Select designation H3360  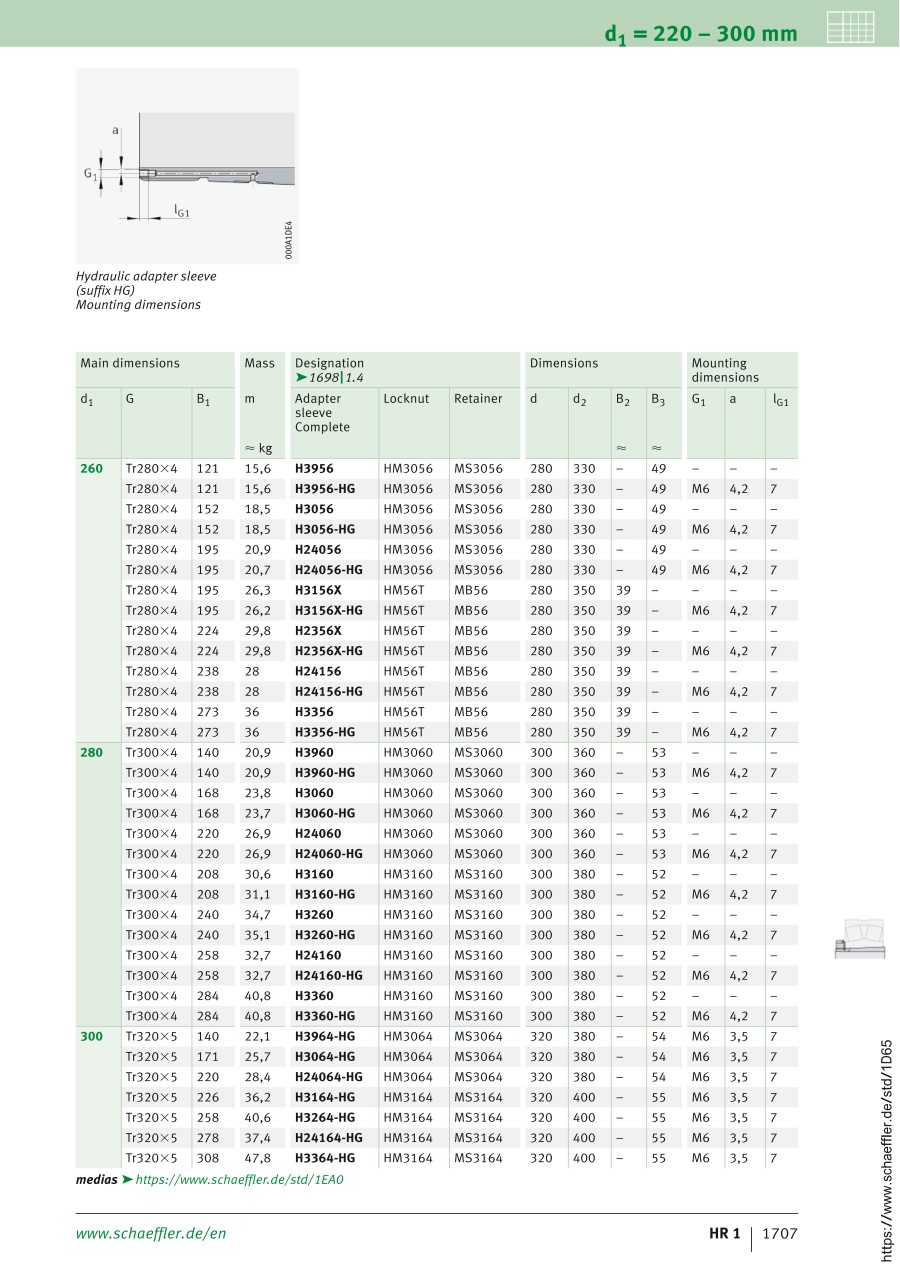pyautogui.click(x=315, y=996)
